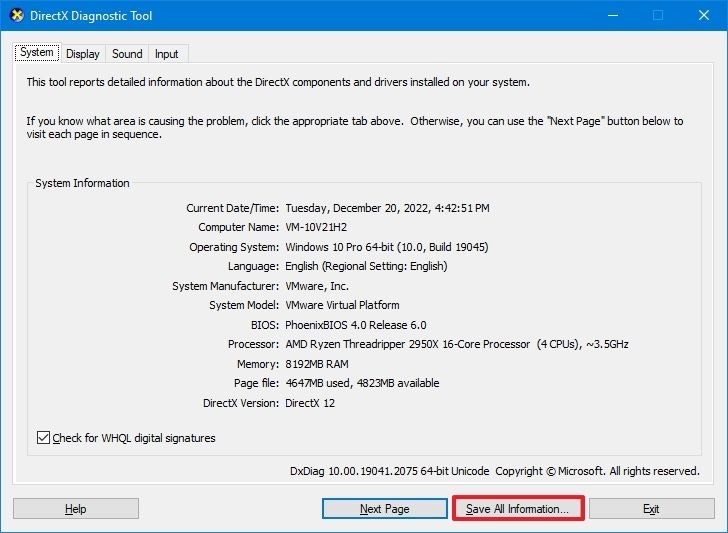Save All Information to a file

click(x=517, y=509)
